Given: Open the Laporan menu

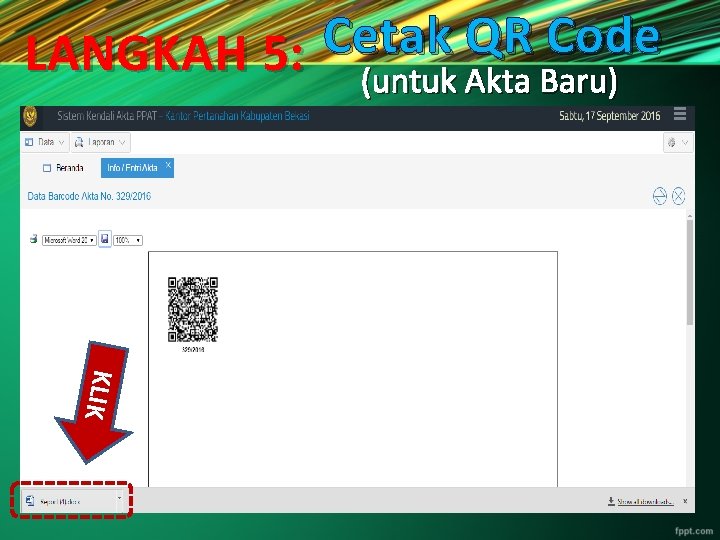Looking at the screenshot, I should pos(101,142).
